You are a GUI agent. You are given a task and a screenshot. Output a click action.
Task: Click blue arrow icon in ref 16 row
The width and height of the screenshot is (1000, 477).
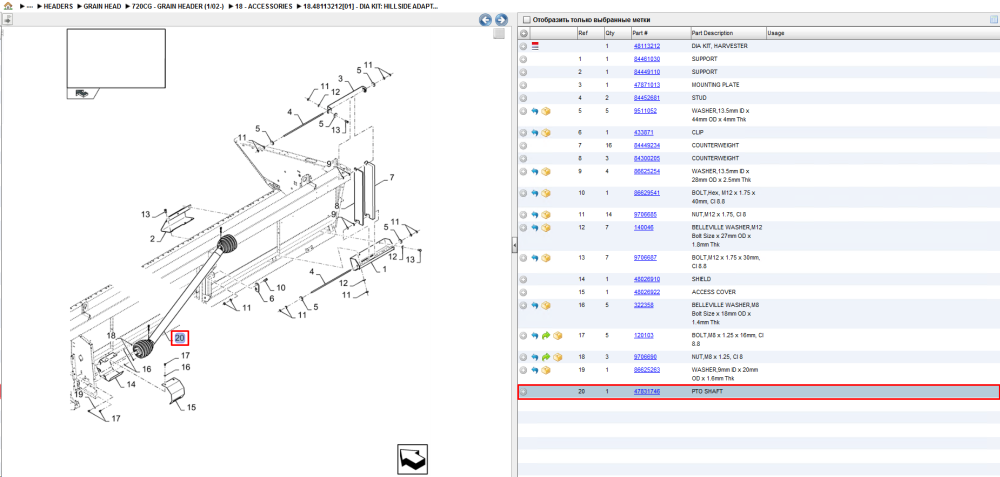535,305
